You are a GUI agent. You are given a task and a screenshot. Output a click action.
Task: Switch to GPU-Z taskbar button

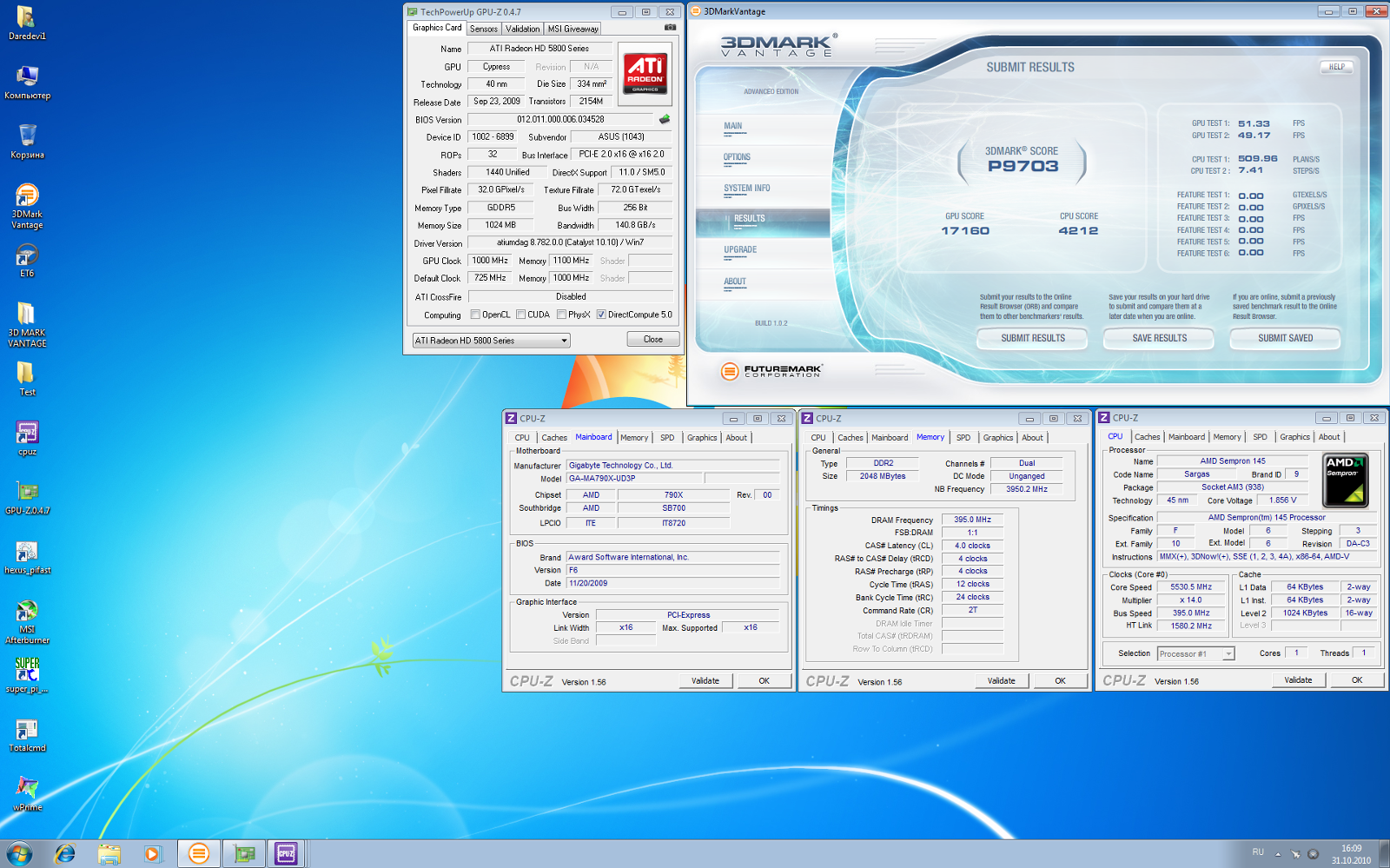244,854
